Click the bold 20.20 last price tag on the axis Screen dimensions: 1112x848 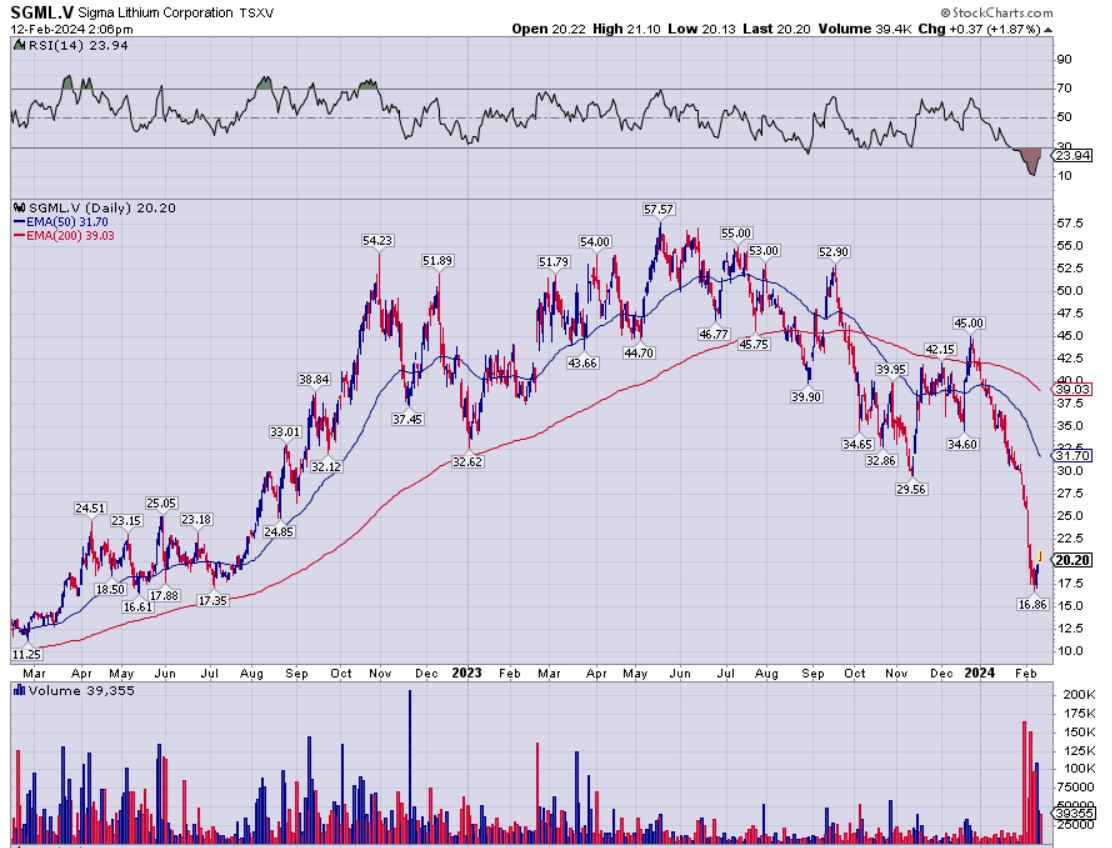(1072, 560)
